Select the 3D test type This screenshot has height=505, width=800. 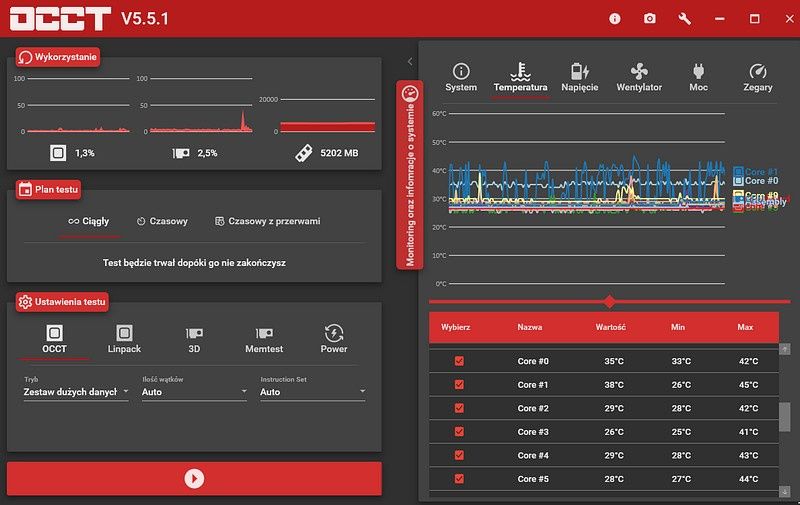pos(194,339)
